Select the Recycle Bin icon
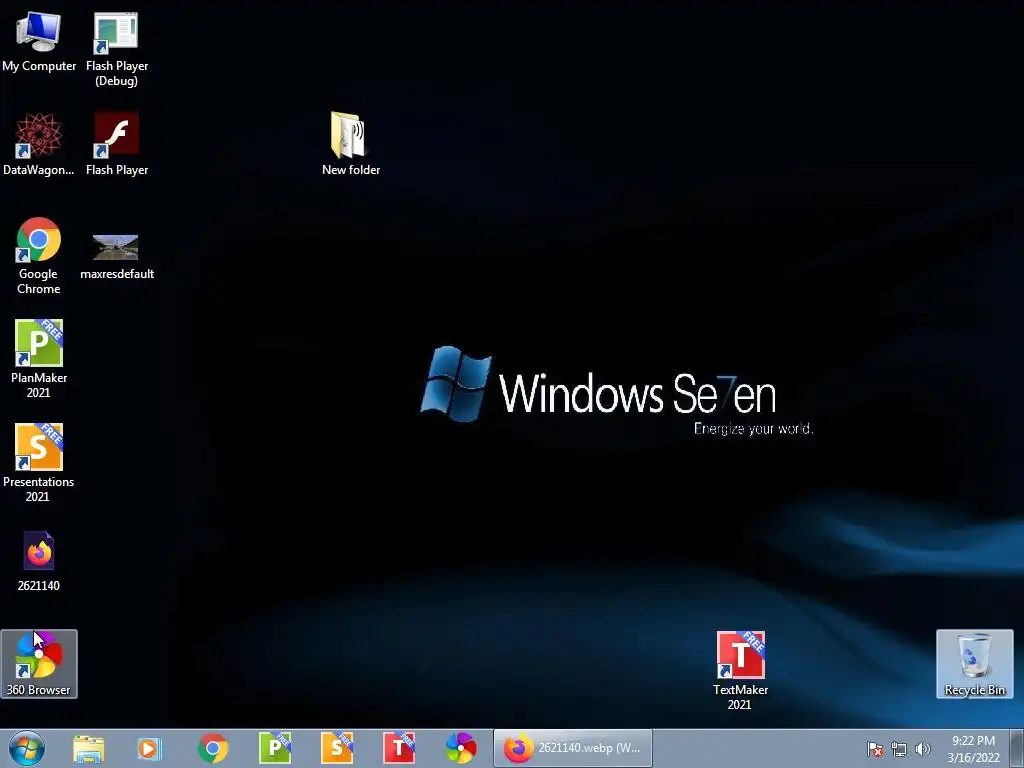The height and width of the screenshot is (768, 1024). tap(974, 664)
